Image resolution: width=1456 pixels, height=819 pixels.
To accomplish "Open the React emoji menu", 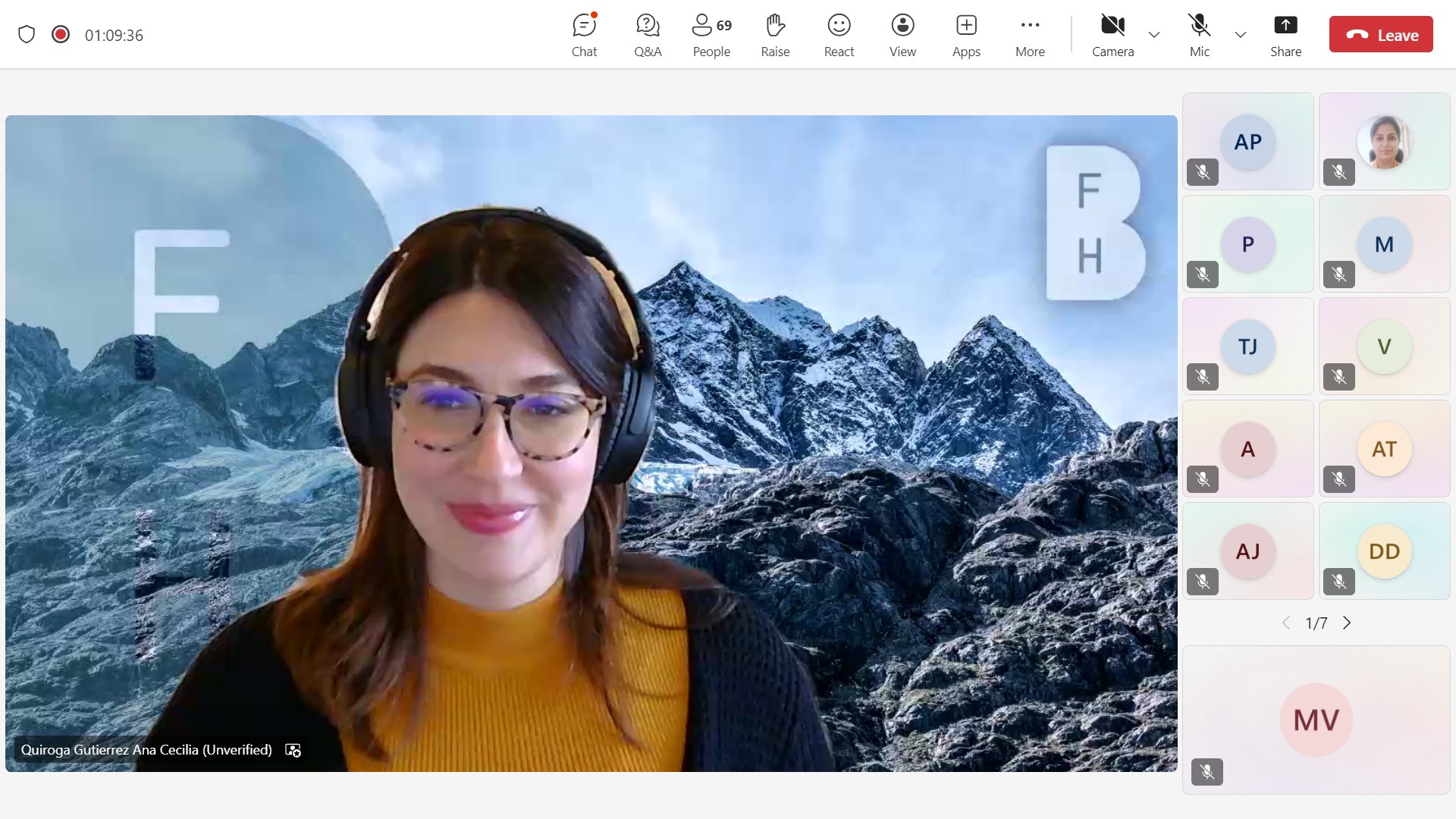I will coord(839,35).
